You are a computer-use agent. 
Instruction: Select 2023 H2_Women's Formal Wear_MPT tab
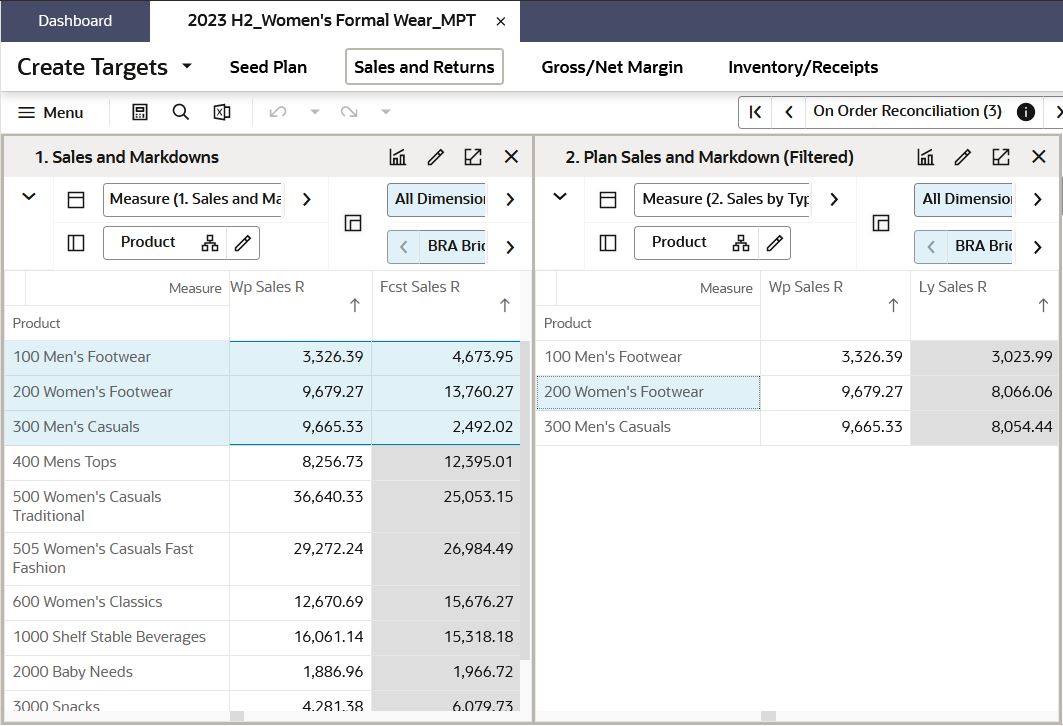point(332,21)
